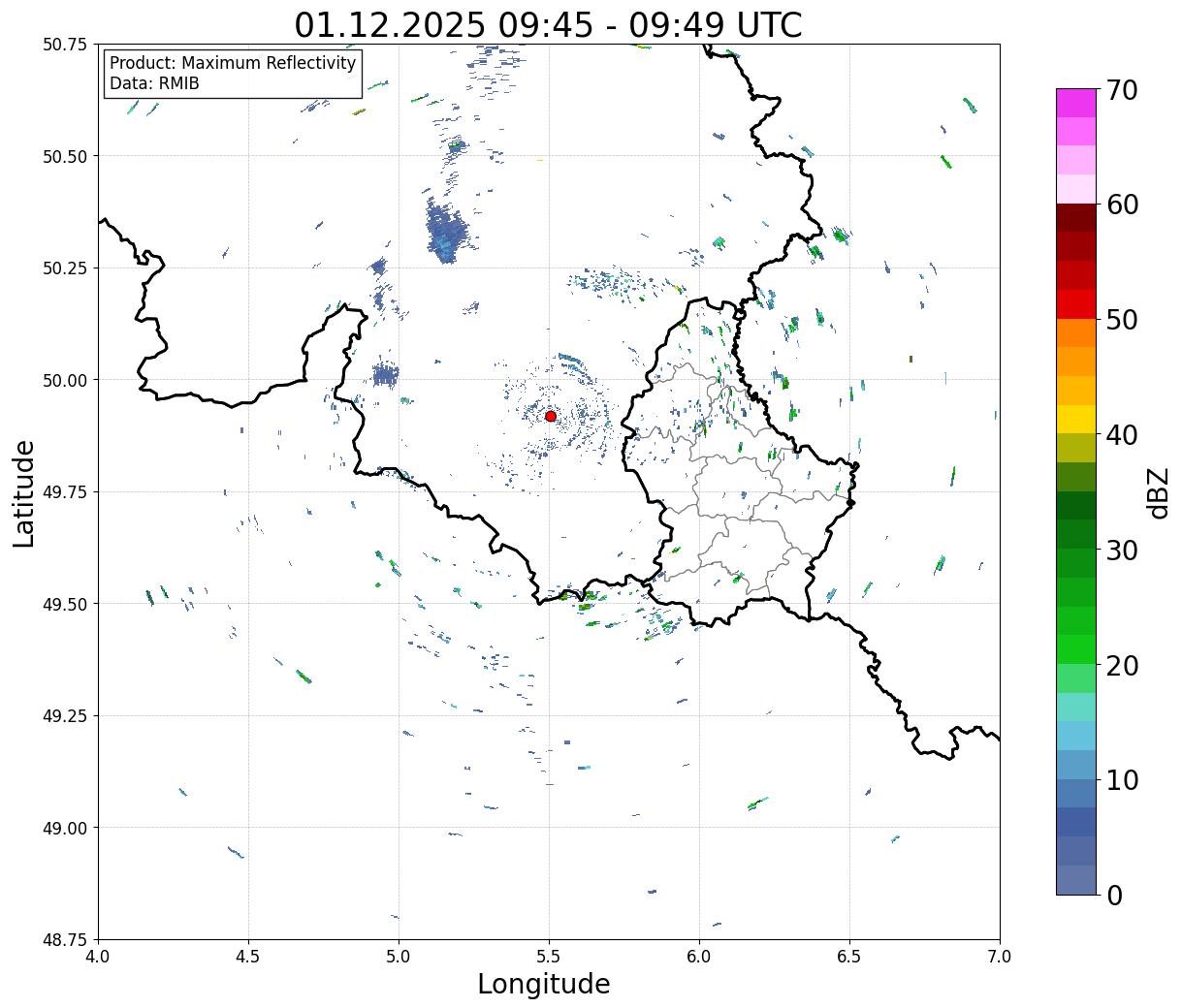The height and width of the screenshot is (1008, 1182).
Task: Click the olive colorbar segment below 40
Action: click(x=1076, y=448)
